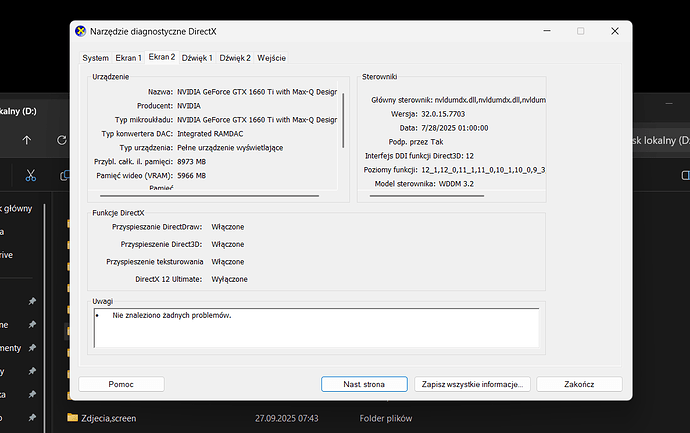The height and width of the screenshot is (433, 690).
Task: Click Zapisz wszystkie informacje button
Action: [x=473, y=384]
